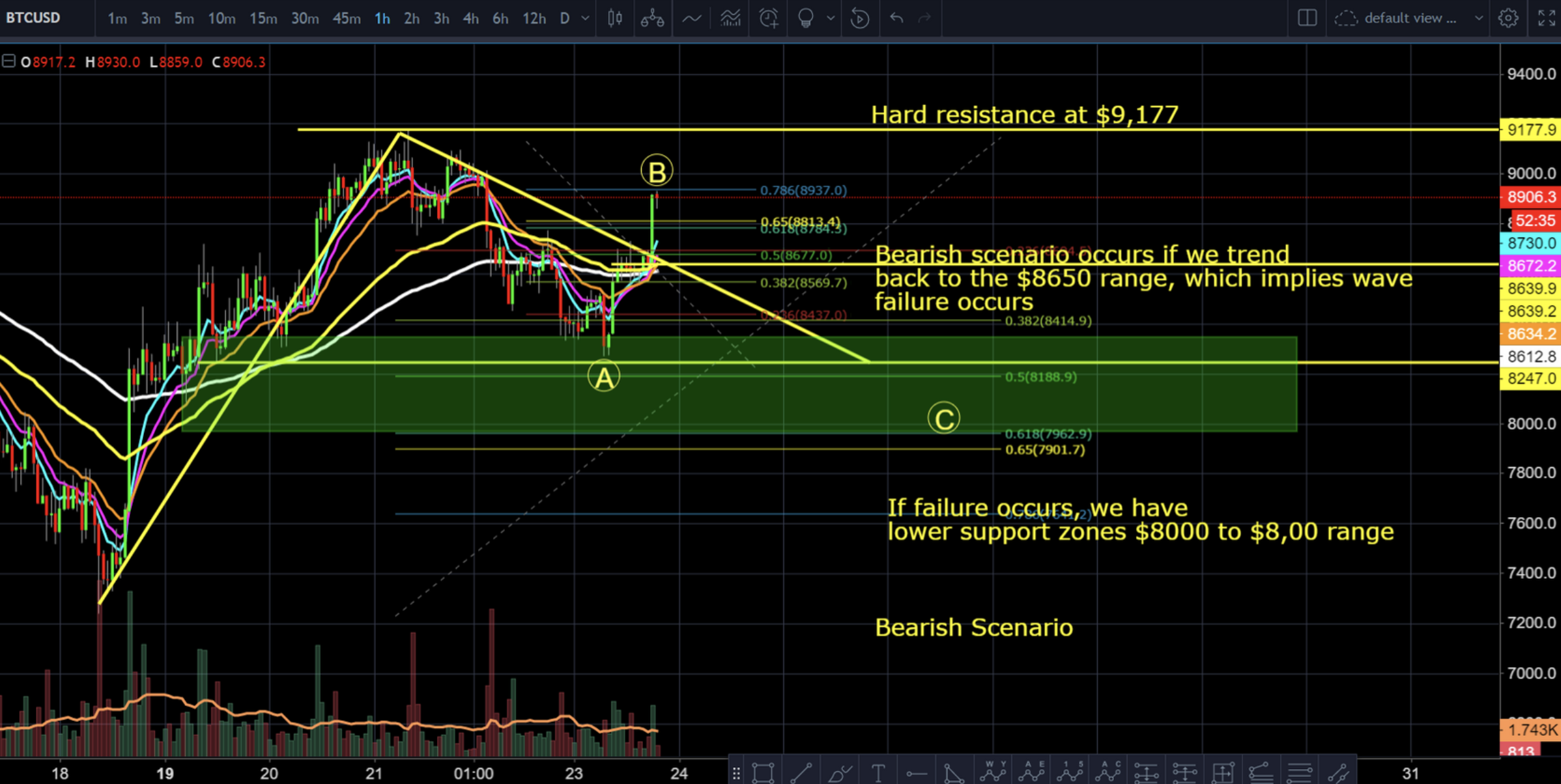The width and height of the screenshot is (1561, 784).
Task: Select the wave label B circle
Action: coord(657,171)
